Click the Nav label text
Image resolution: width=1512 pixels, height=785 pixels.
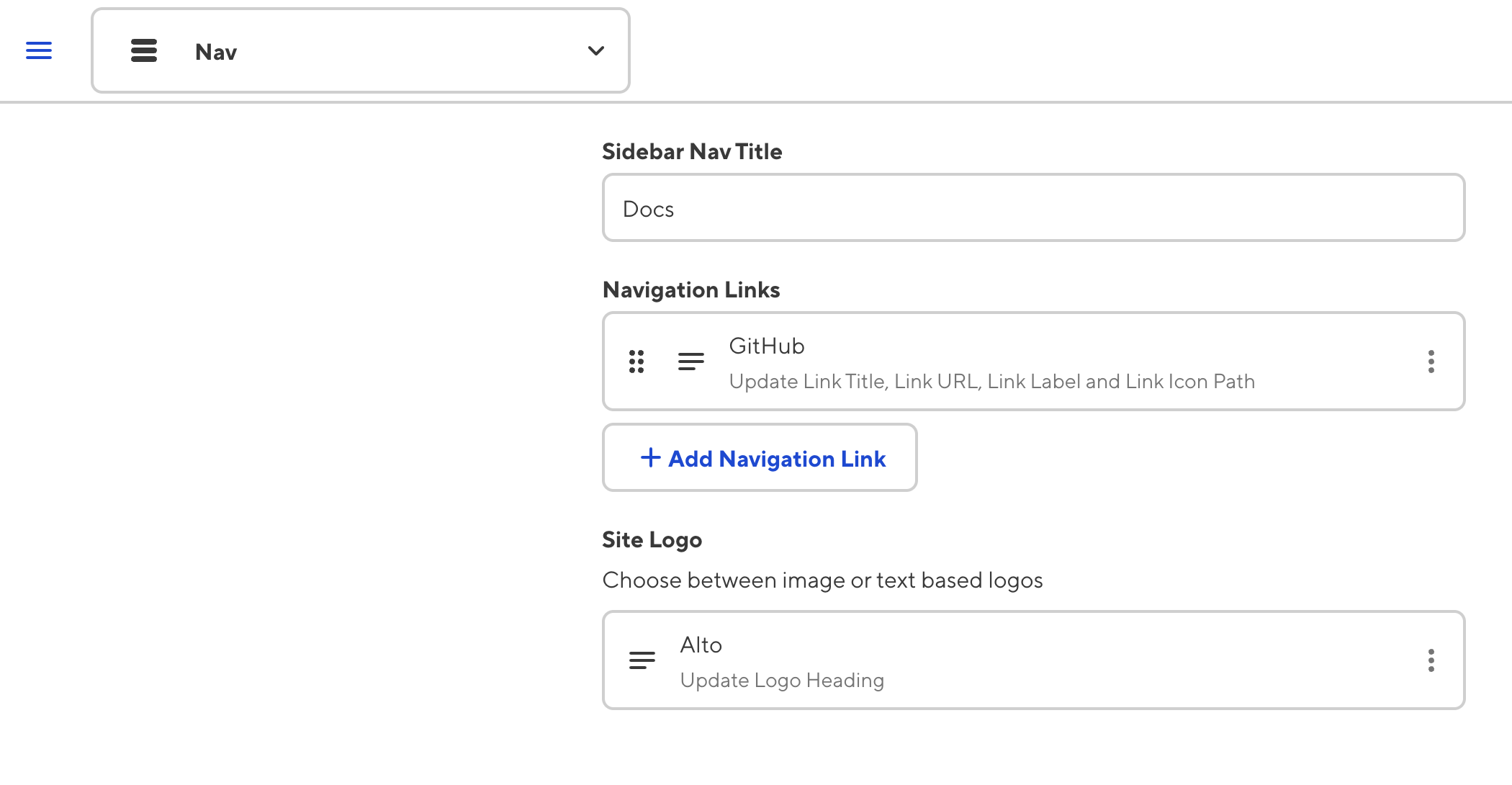click(215, 52)
